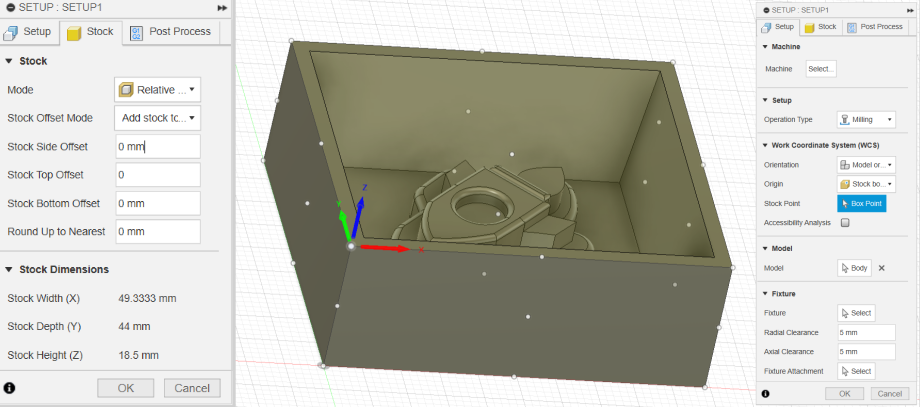Image resolution: width=920 pixels, height=407 pixels.
Task: Edit the Stock Top Offset field
Action: click(x=158, y=175)
